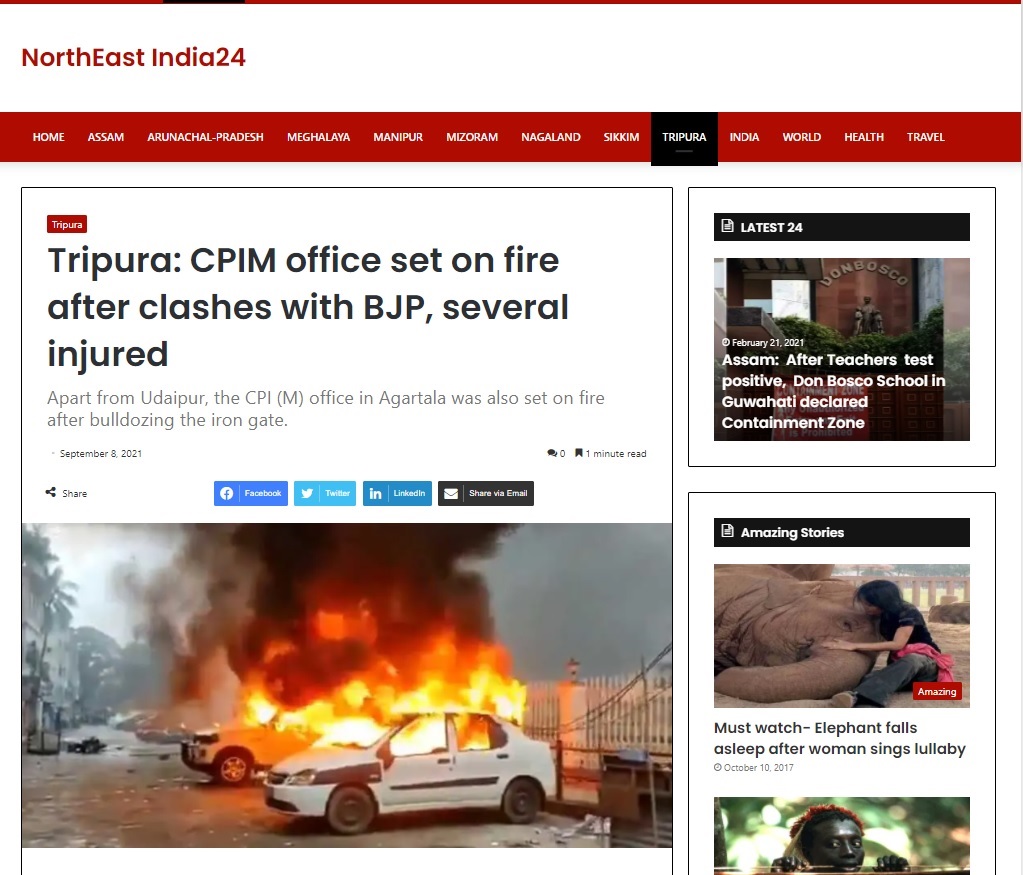Open the Assam menu item
The width and height of the screenshot is (1023, 875).
[106, 137]
